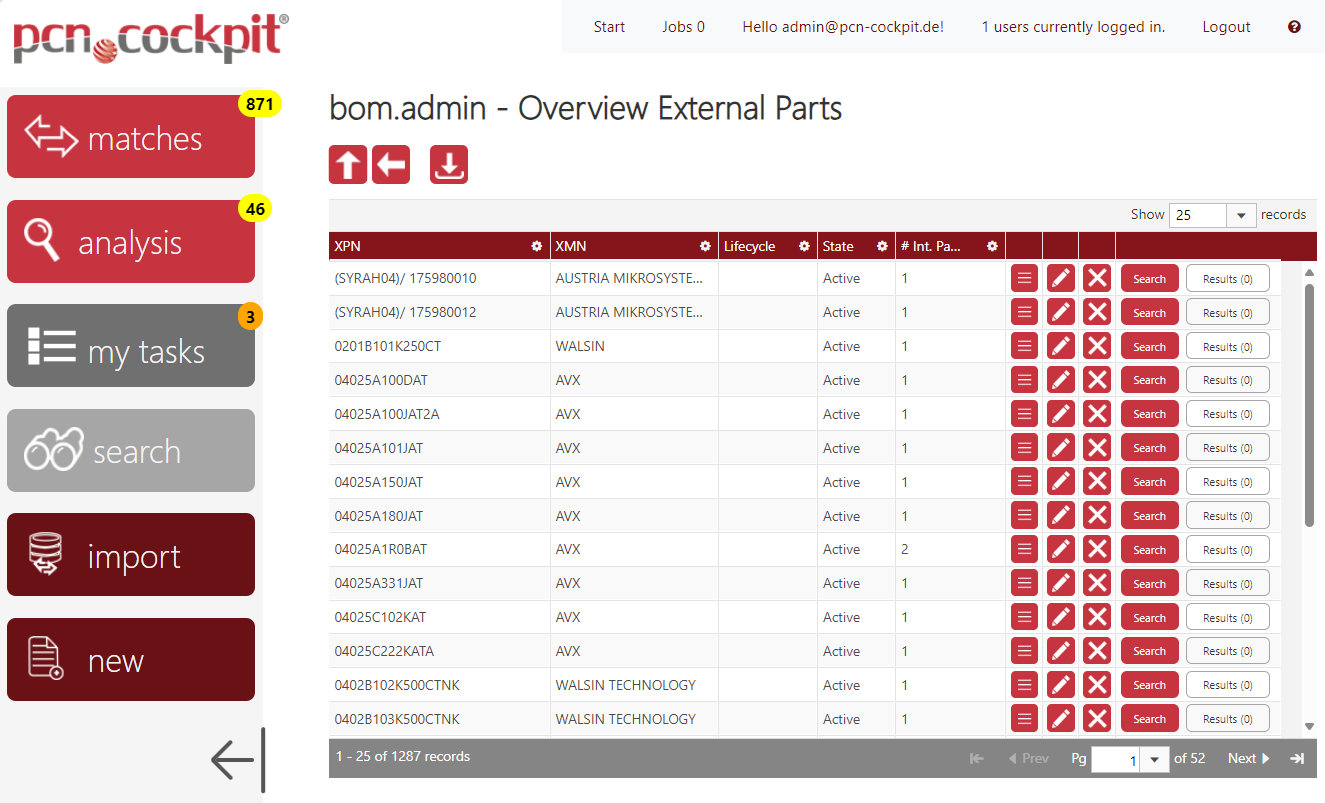Screen dimensions: 1325x803
Task: Switch to the analysis section
Action: click(x=130, y=241)
